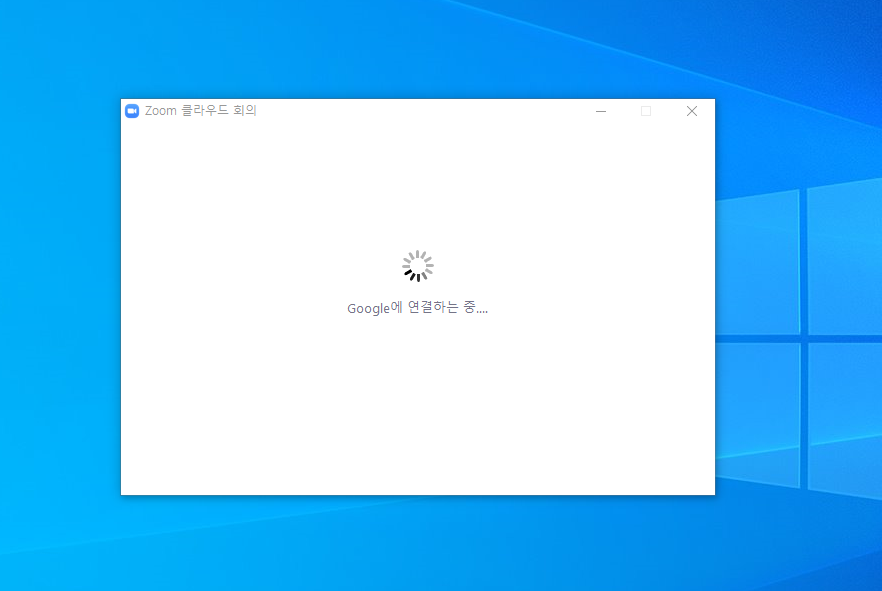Click the disabled maximize button

pyautogui.click(x=646, y=111)
